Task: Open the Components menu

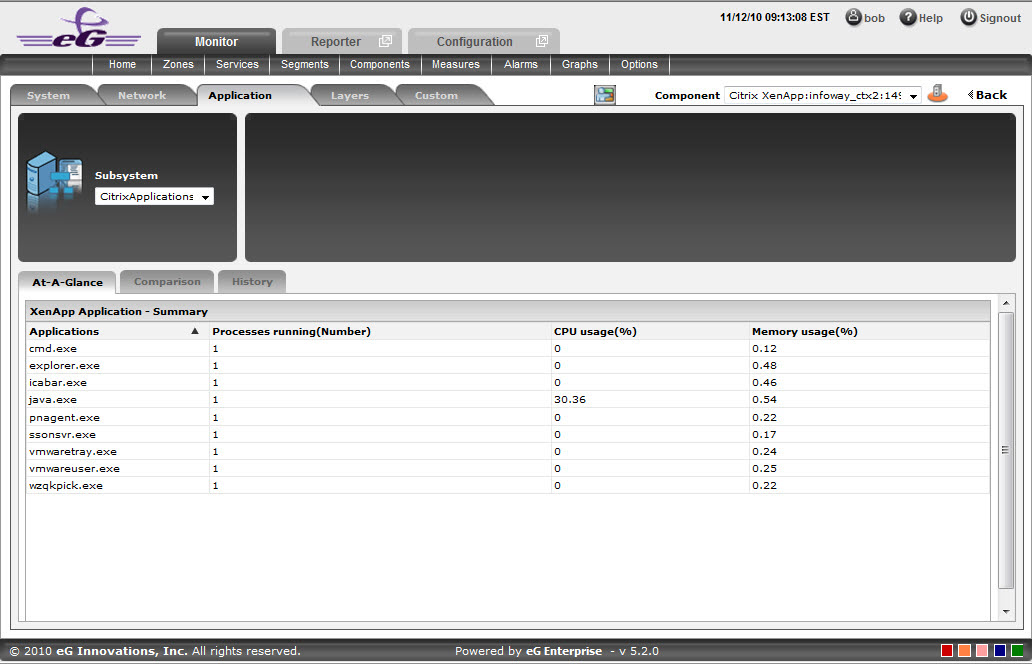Action: pyautogui.click(x=380, y=65)
